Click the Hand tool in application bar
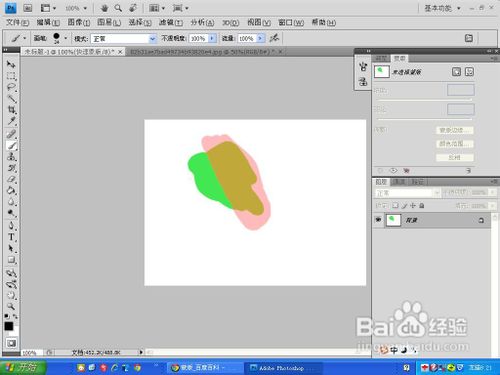The image size is (500, 375). point(104,8)
